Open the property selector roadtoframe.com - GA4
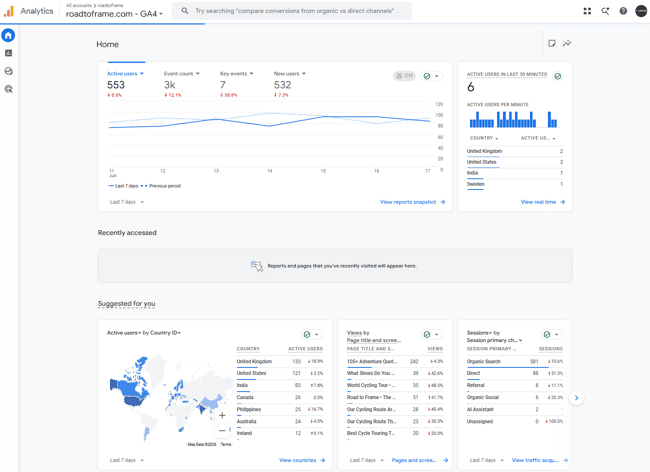This screenshot has width=650, height=472. coord(114,14)
